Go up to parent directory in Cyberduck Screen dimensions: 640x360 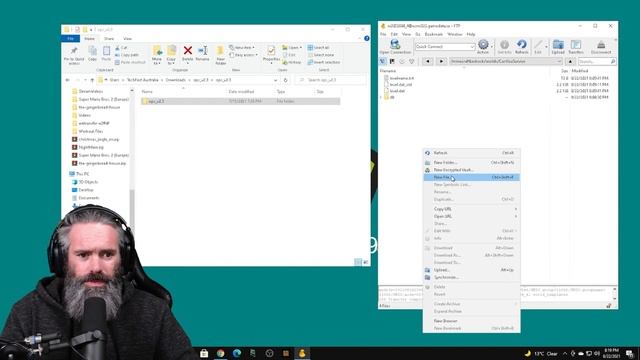[x=570, y=61]
